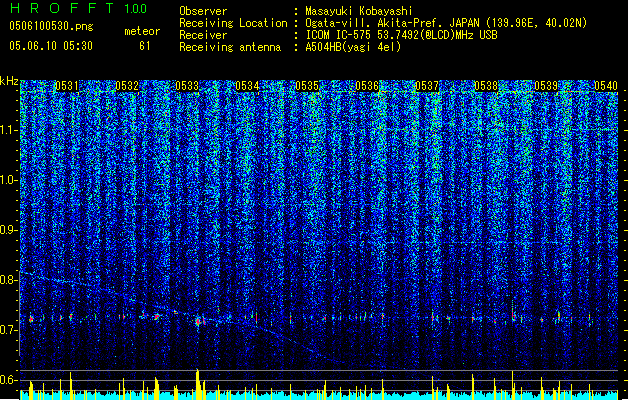Viewport: 629px width, 400px height.
Task: Select the 1.1 frequency axis label
Action: click(x=9, y=130)
